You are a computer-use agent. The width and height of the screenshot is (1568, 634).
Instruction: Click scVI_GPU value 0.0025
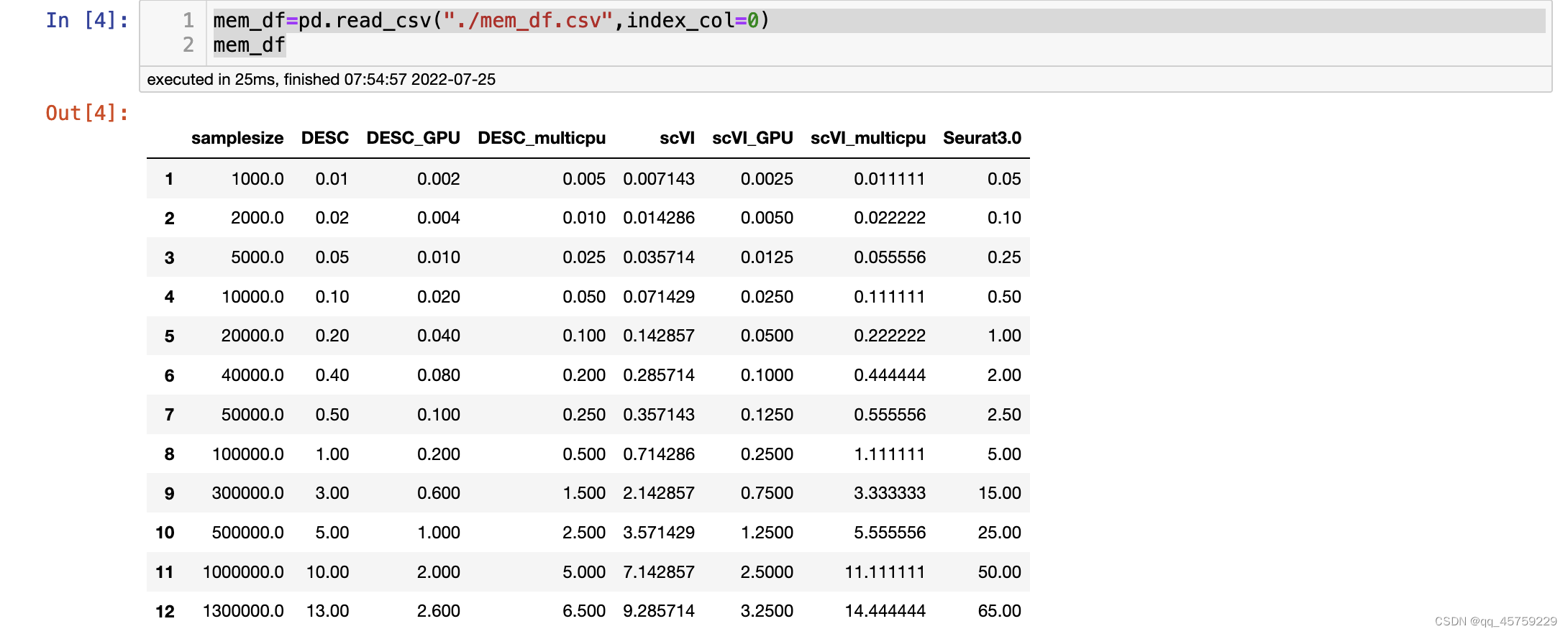pyautogui.click(x=767, y=179)
